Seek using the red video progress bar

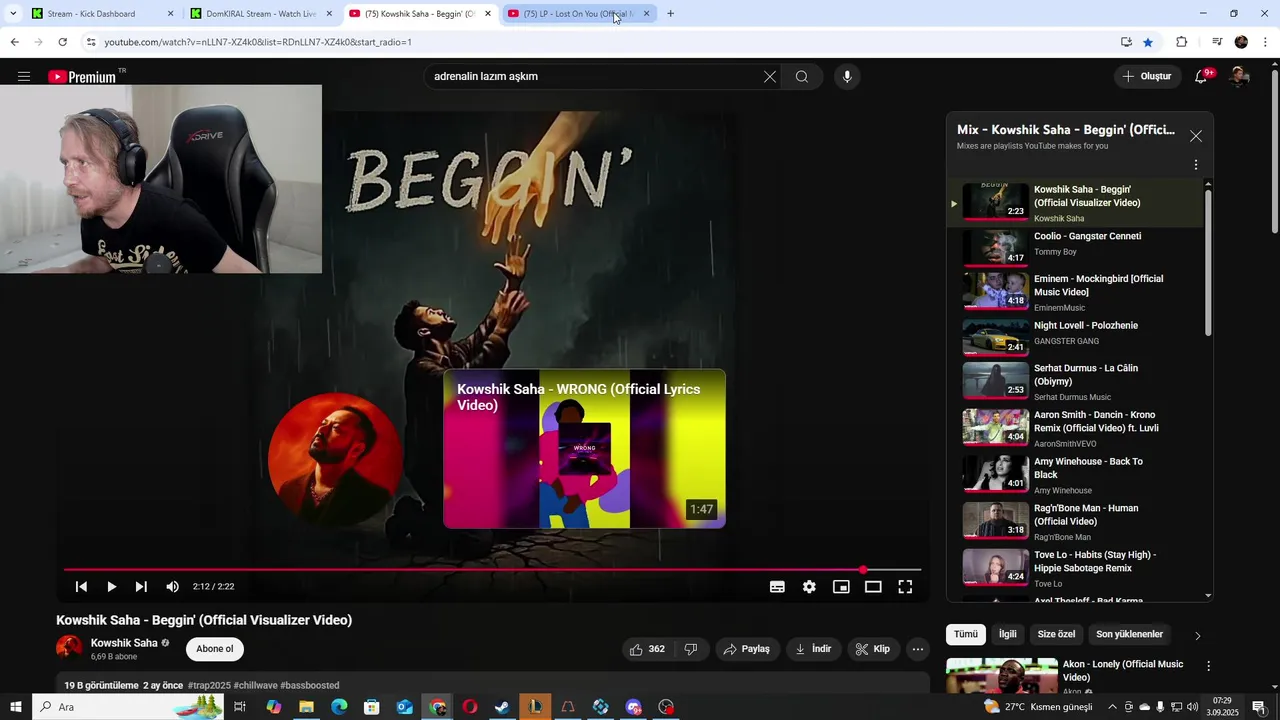click(x=492, y=570)
